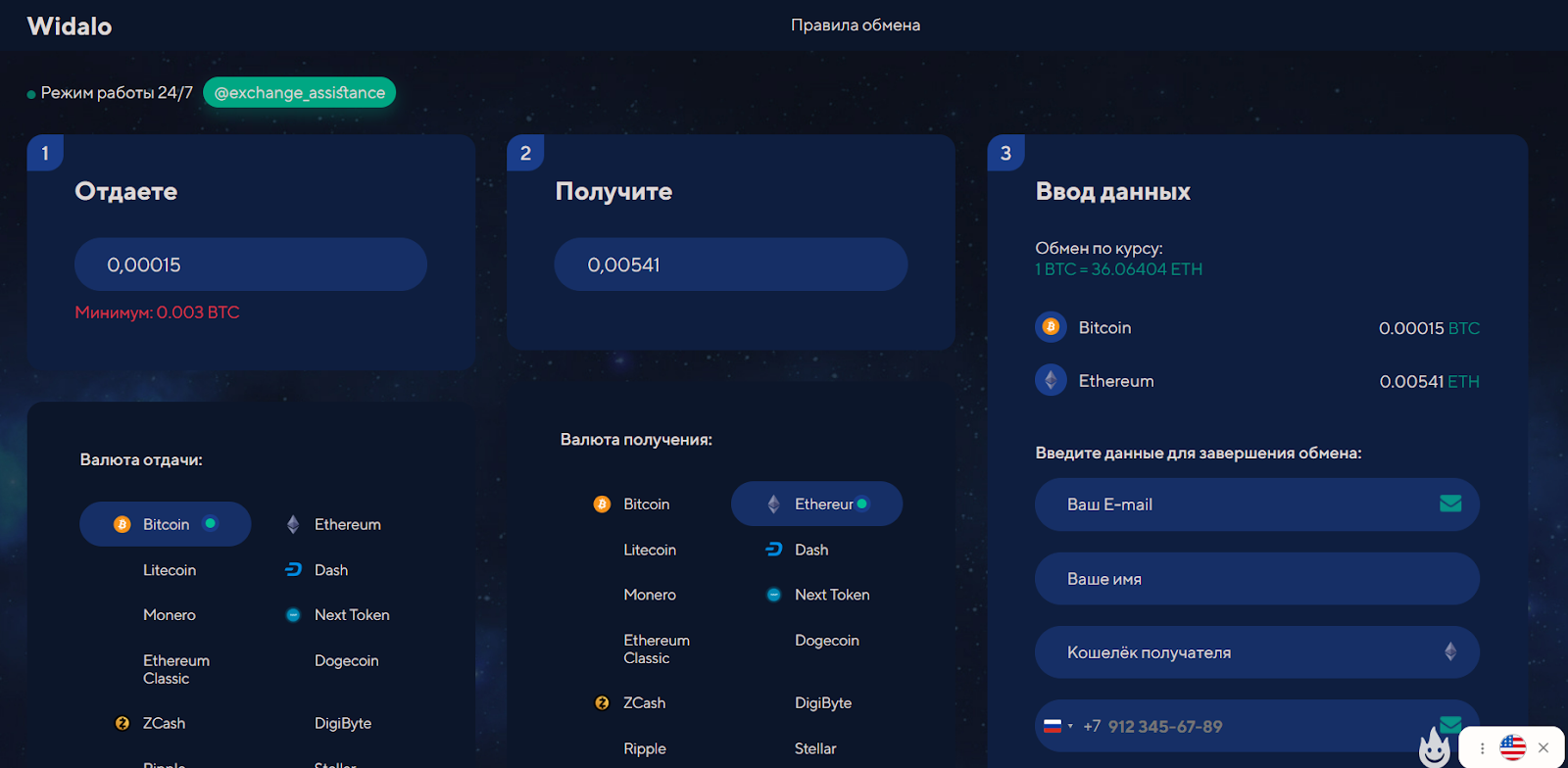Viewport: 1568px width, 768px height.
Task: Click the Bitcoin icon in the Ввод данных summary
Action: pos(1051,327)
